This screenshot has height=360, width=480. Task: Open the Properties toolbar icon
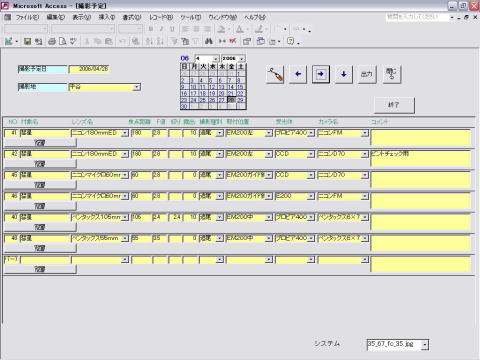(247, 41)
